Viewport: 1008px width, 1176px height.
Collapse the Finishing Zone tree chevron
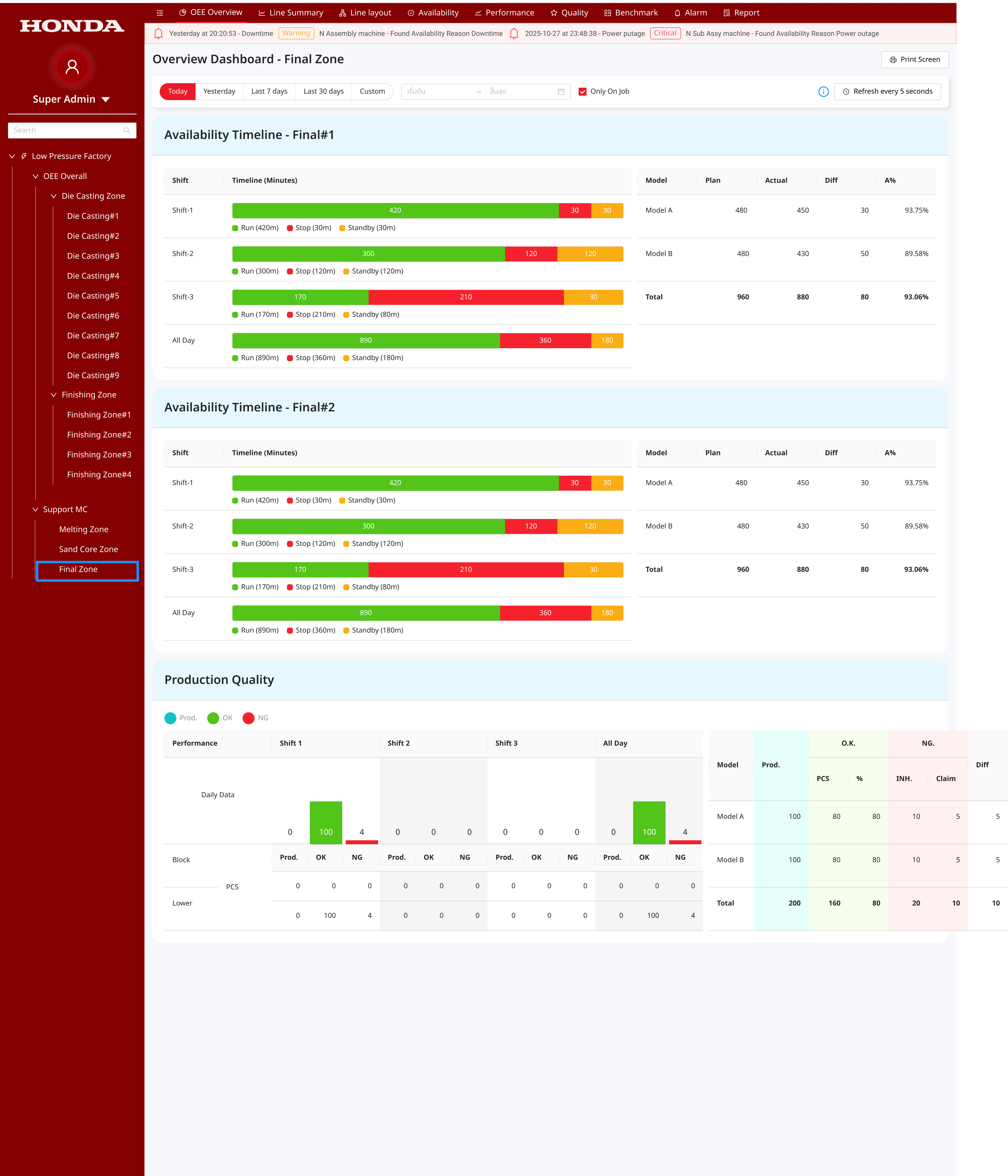[x=53, y=394]
